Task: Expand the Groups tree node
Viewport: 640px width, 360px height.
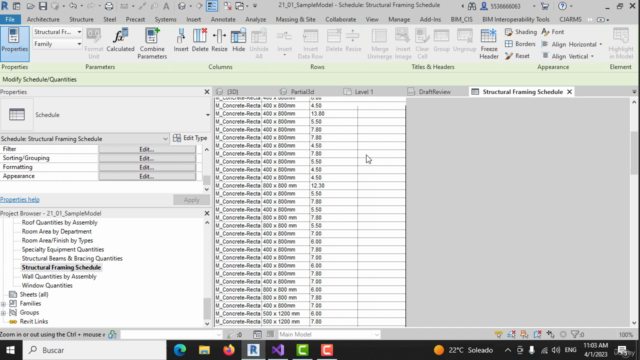Action: pos(4,313)
